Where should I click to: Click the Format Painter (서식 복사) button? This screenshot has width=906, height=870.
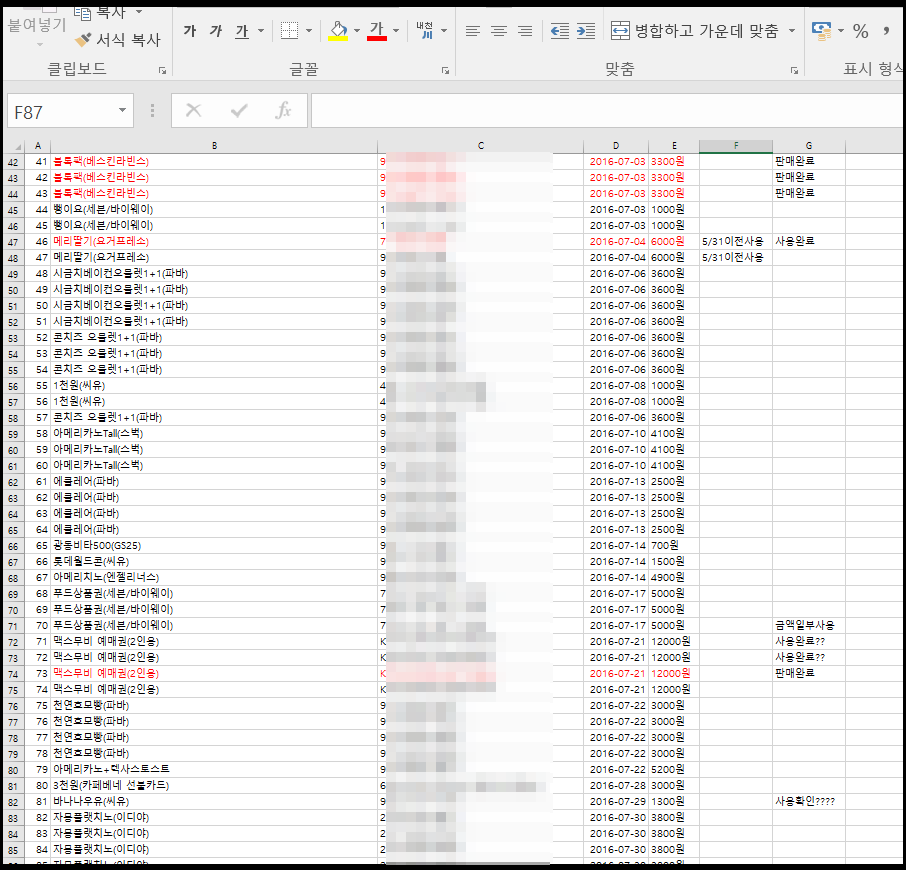[x=117, y=40]
